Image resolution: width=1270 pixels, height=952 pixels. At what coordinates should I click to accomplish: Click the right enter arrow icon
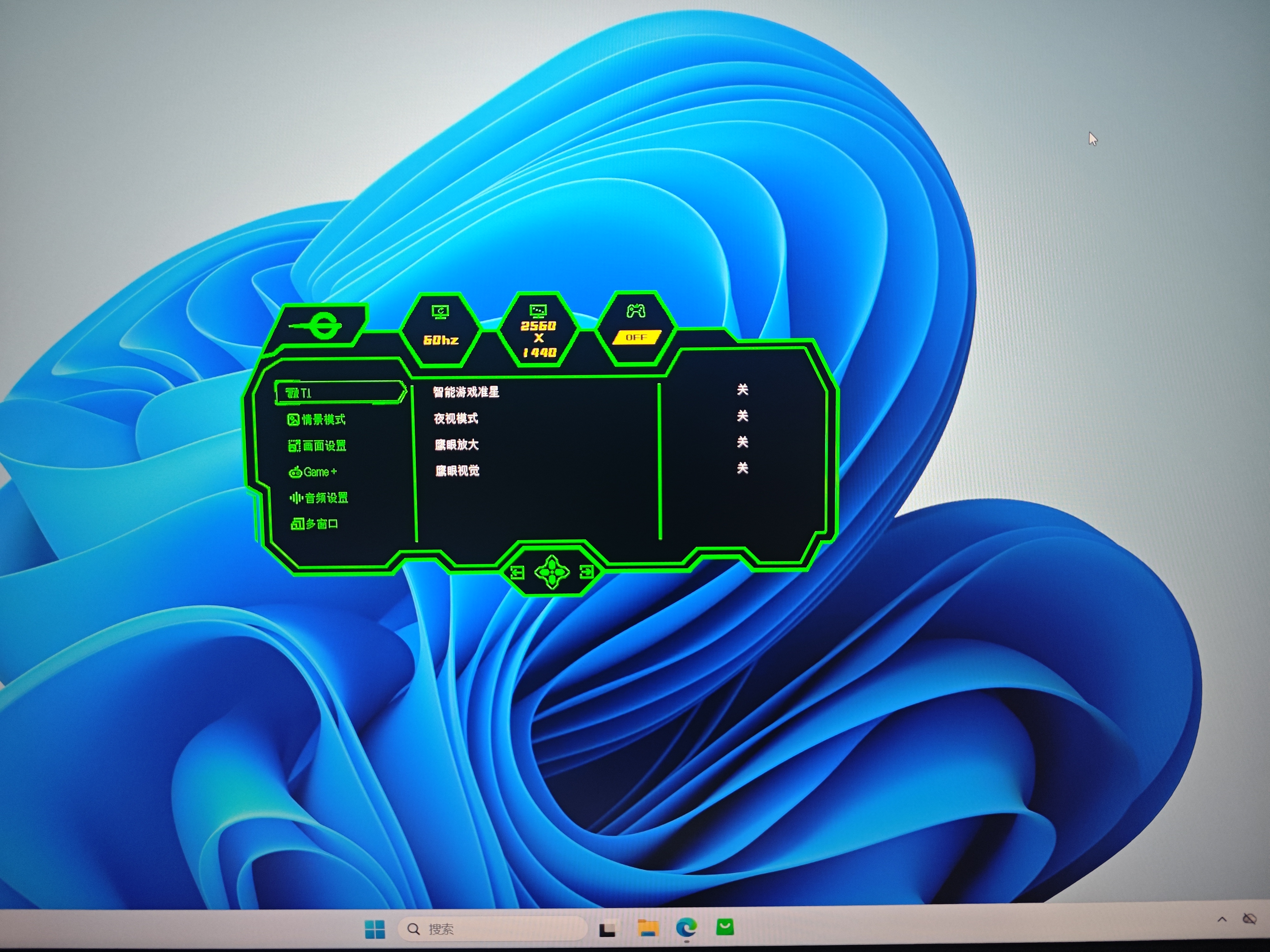tap(586, 571)
